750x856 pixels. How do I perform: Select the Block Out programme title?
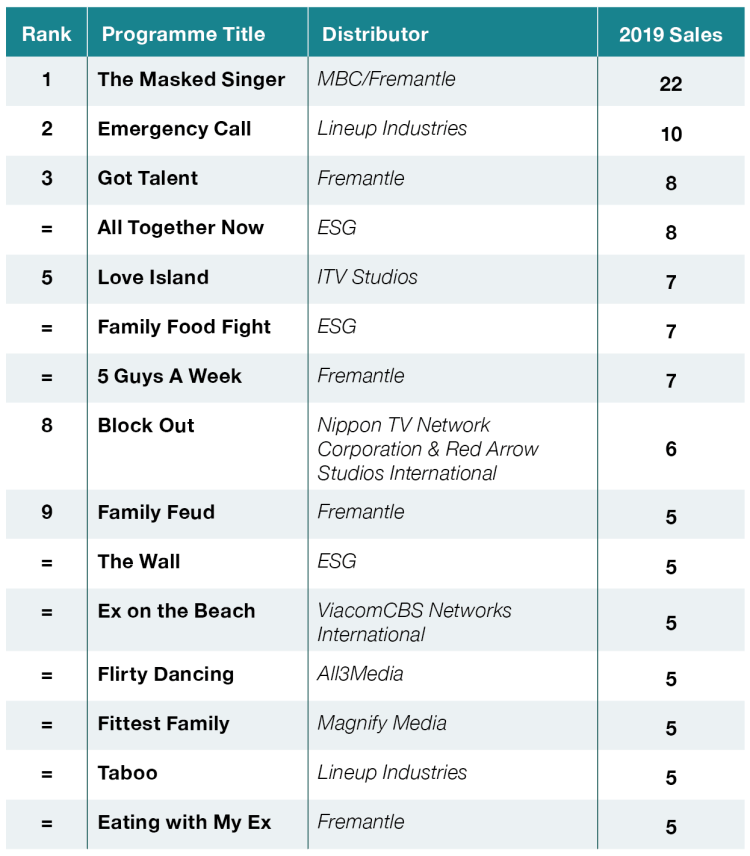point(146,425)
